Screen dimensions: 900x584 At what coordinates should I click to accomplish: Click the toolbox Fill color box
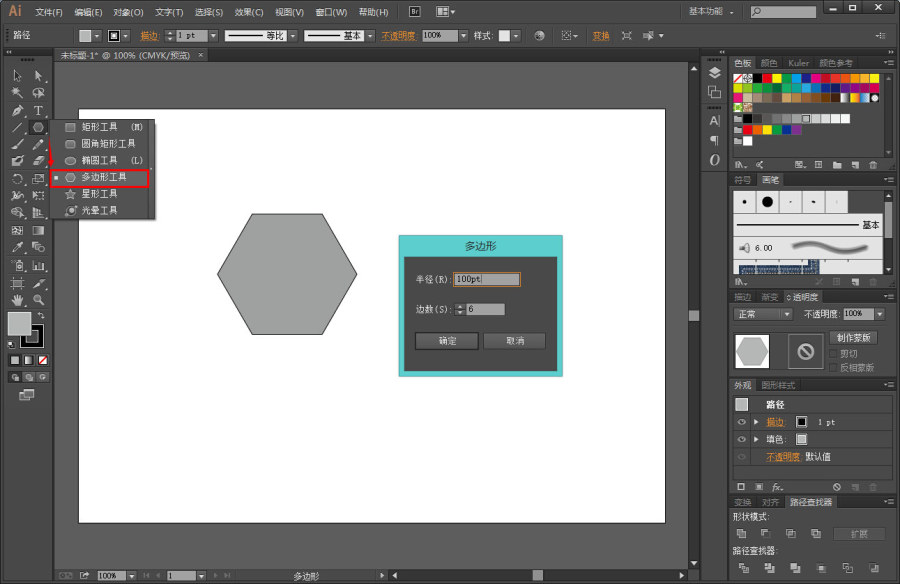coord(19,324)
